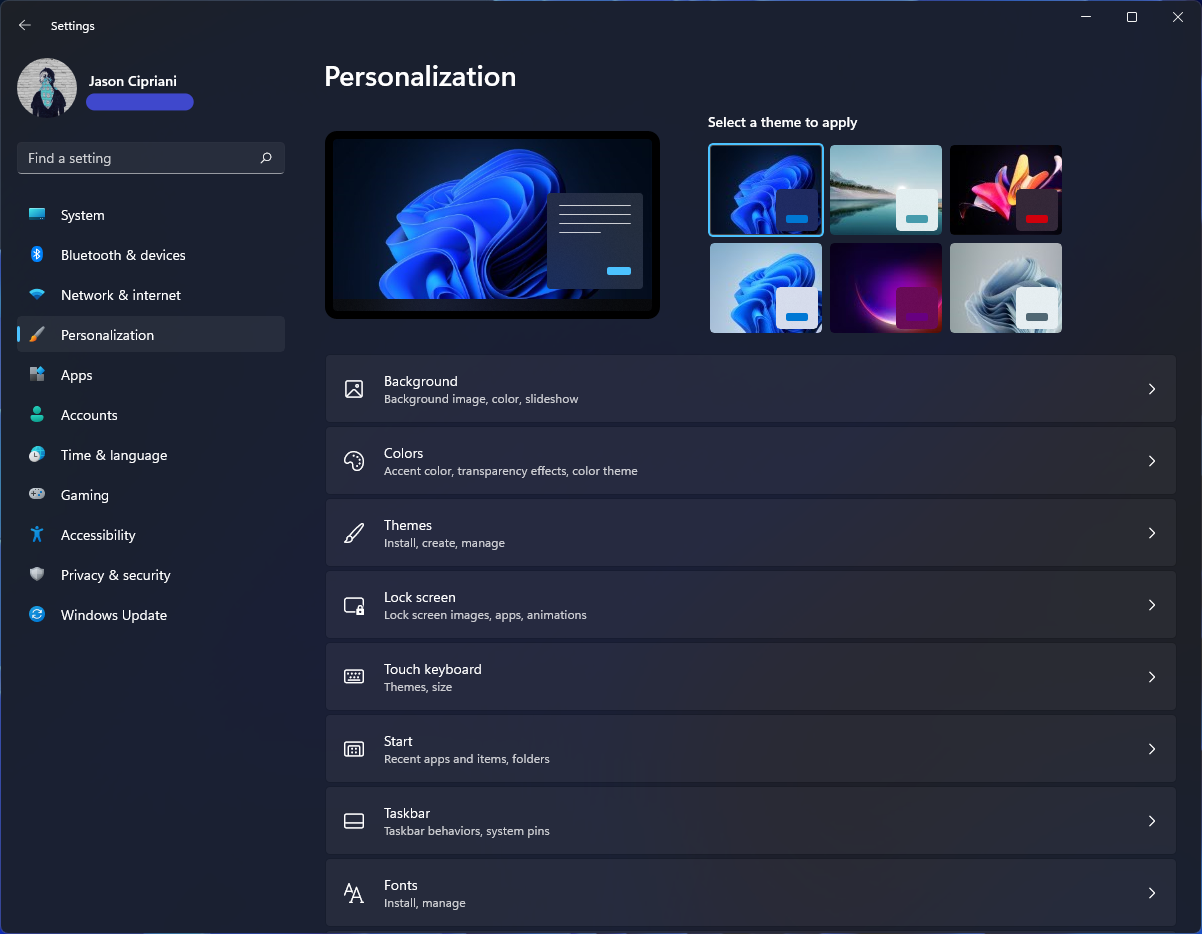Go to Bluetooth & devices

(151, 255)
